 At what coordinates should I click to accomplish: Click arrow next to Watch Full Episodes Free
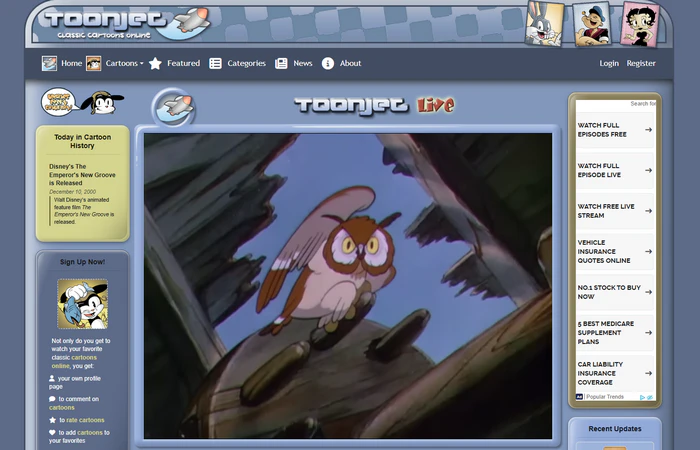click(648, 130)
